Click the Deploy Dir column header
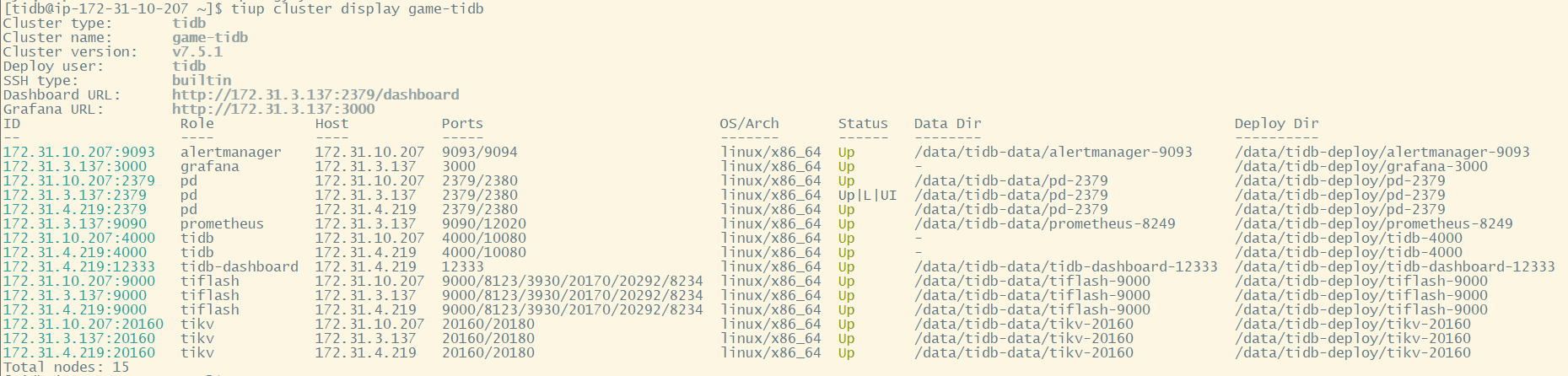 pos(1277,123)
